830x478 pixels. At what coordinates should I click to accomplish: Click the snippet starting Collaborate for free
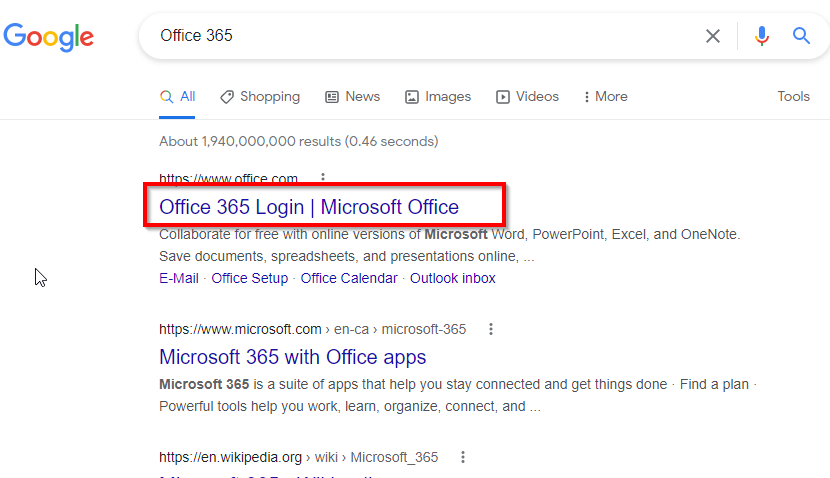click(x=450, y=245)
